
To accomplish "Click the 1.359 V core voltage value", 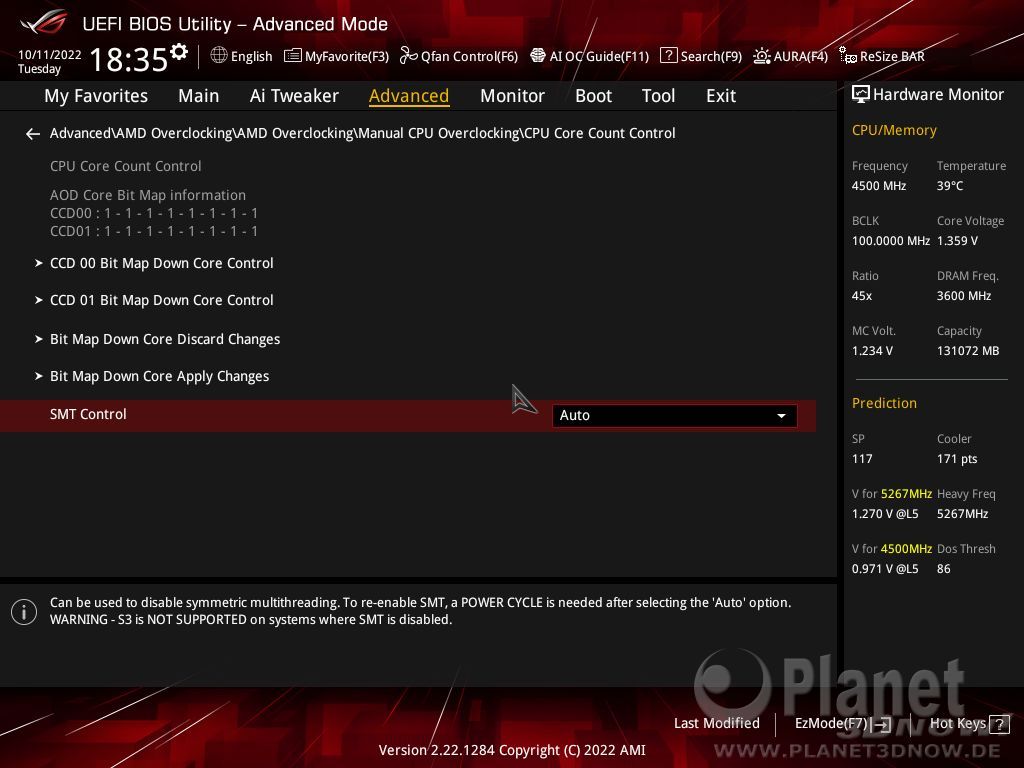I will click(957, 241).
